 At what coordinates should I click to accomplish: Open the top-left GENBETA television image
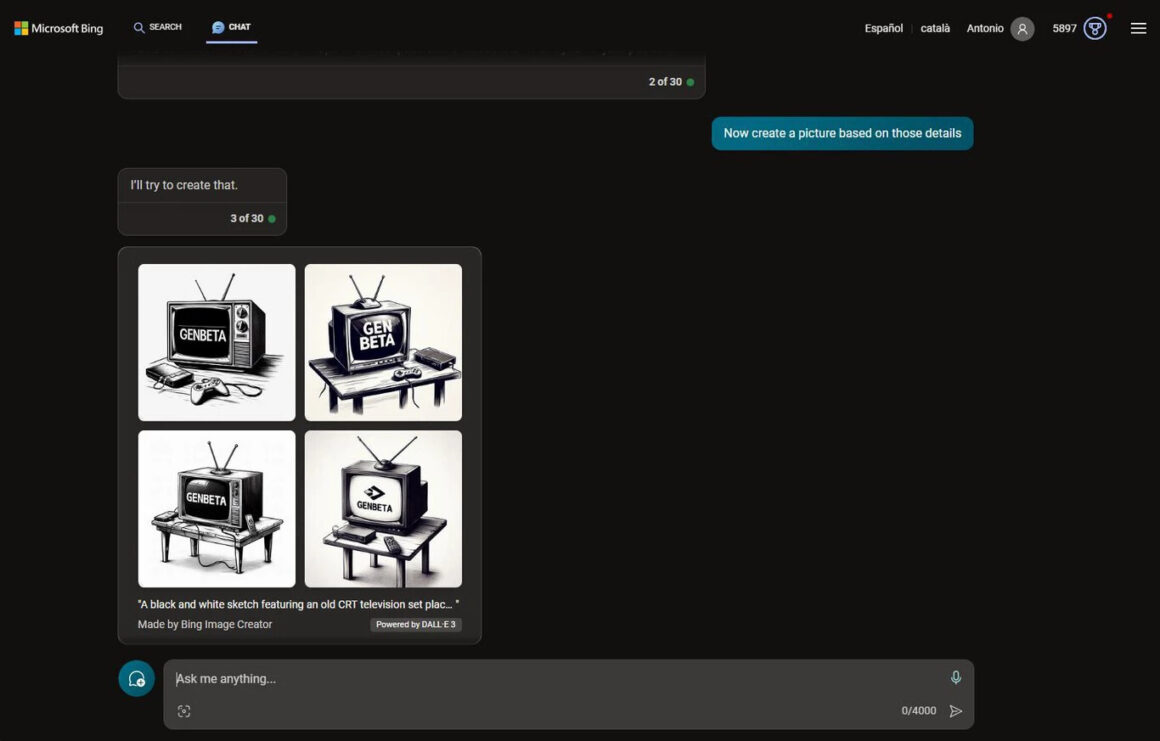(217, 342)
